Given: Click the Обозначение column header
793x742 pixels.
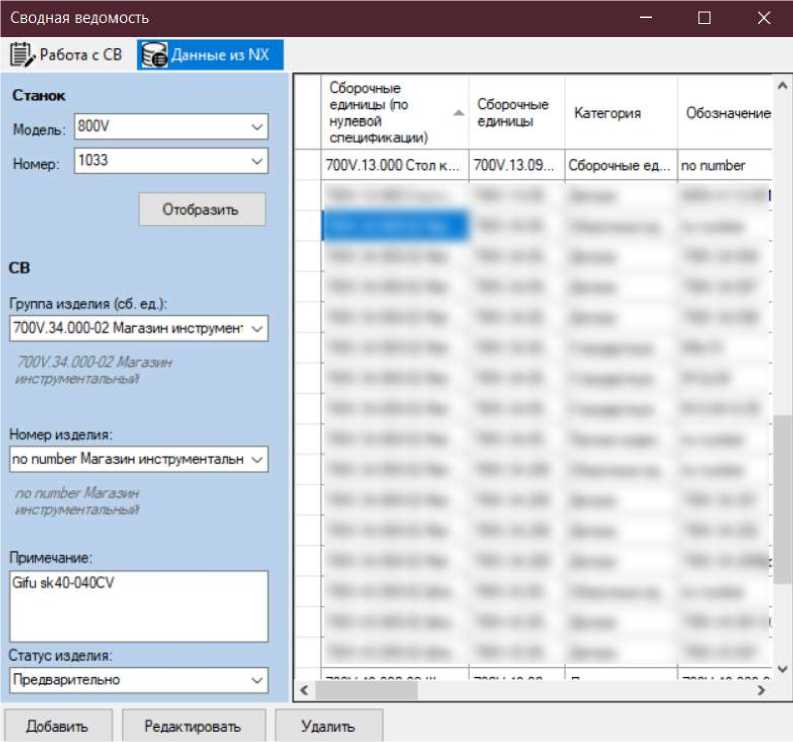Looking at the screenshot, I should (x=725, y=112).
